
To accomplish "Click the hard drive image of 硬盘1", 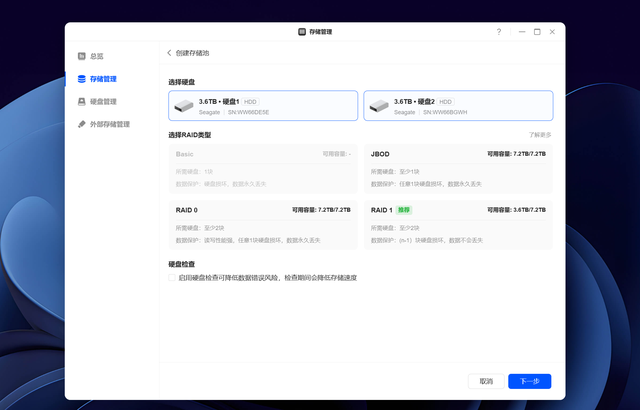I will [x=184, y=106].
